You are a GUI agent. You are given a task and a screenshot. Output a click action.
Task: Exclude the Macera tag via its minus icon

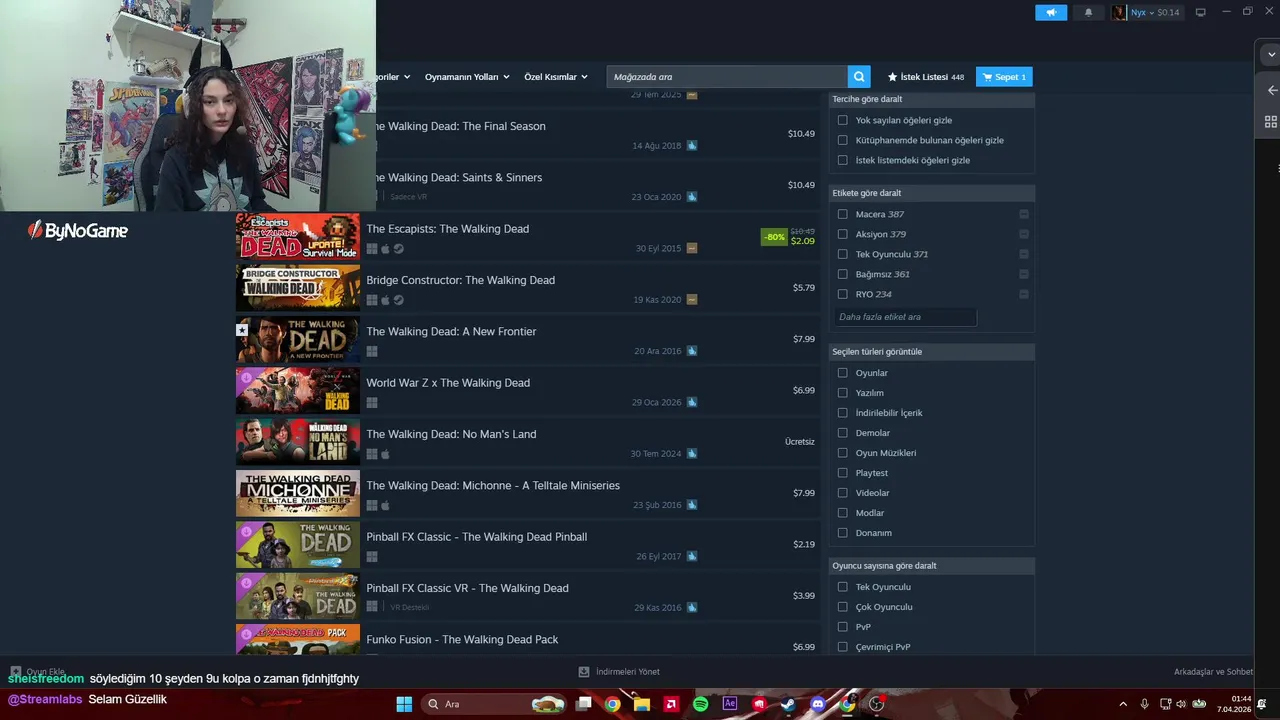(1024, 214)
